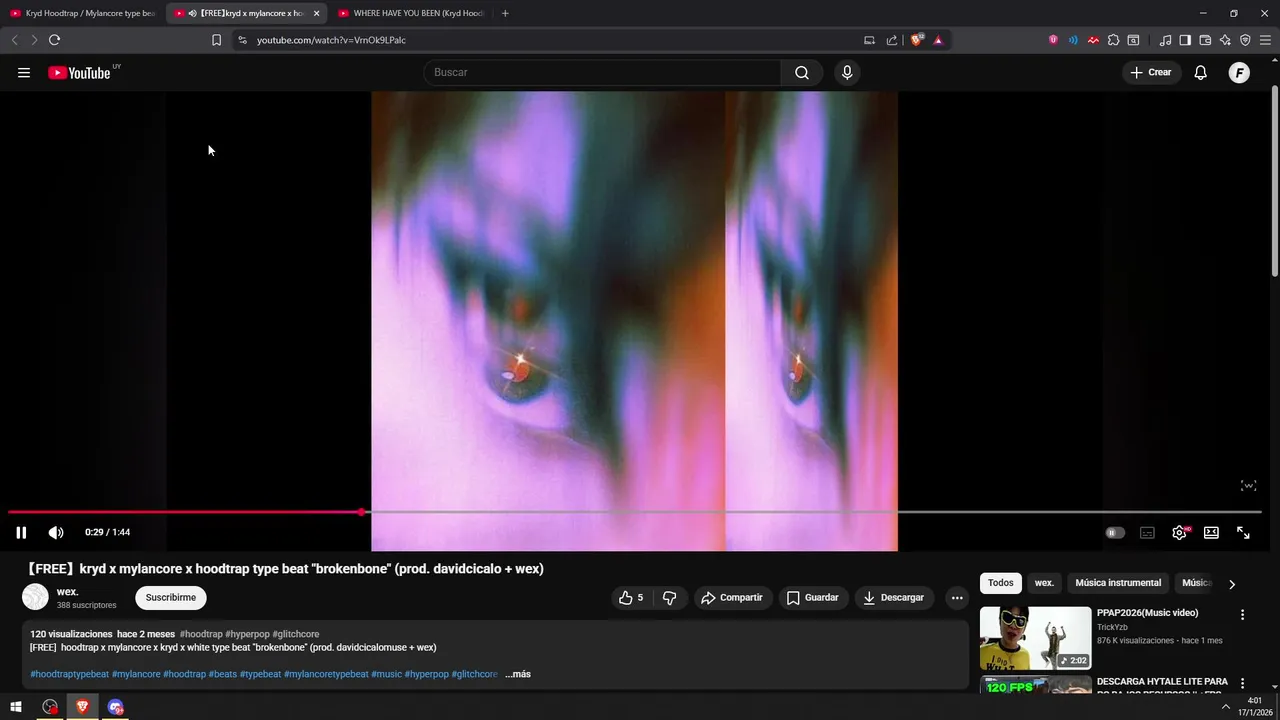Close the current brokenbone video tab
This screenshot has width=1280, height=720.
pos(316,13)
